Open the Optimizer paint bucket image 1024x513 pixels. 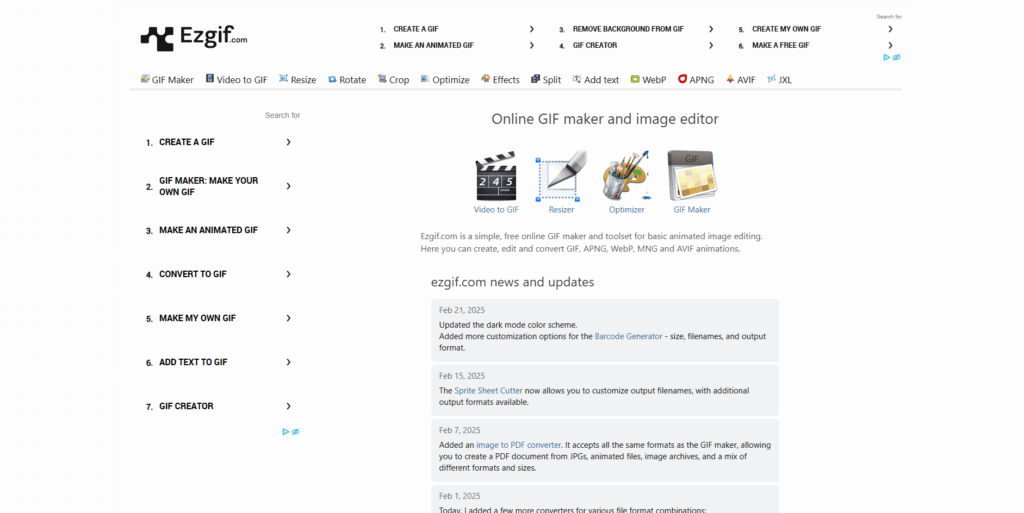627,176
